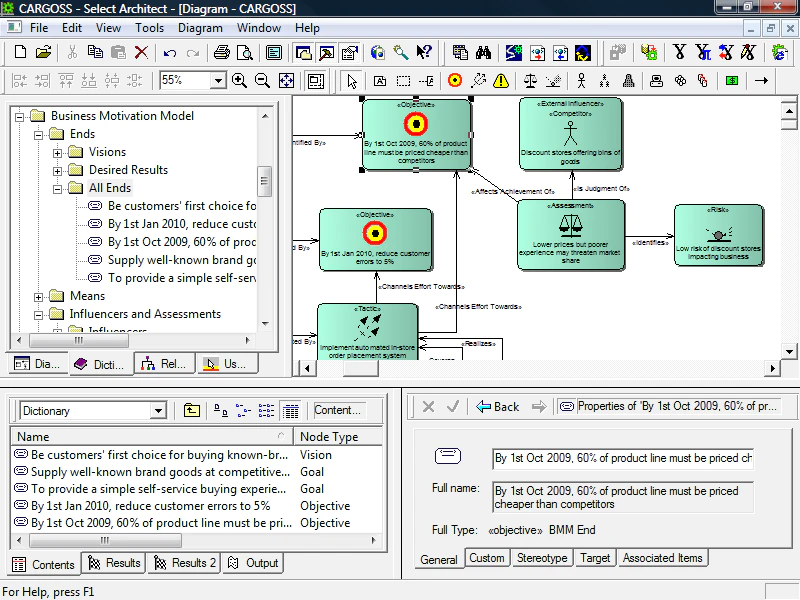
Task: Expand the Visions folder
Action: pyautogui.click(x=57, y=153)
